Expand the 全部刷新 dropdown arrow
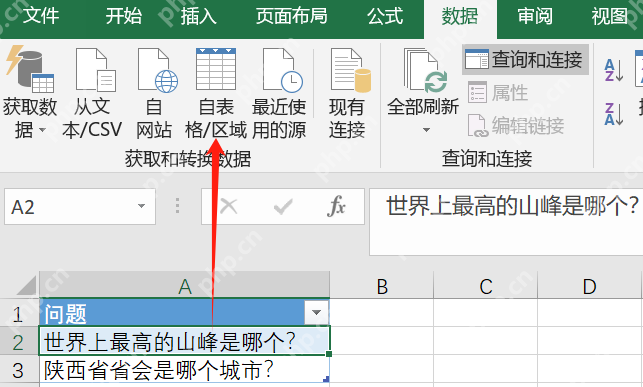This screenshot has width=643, height=387. [x=426, y=130]
